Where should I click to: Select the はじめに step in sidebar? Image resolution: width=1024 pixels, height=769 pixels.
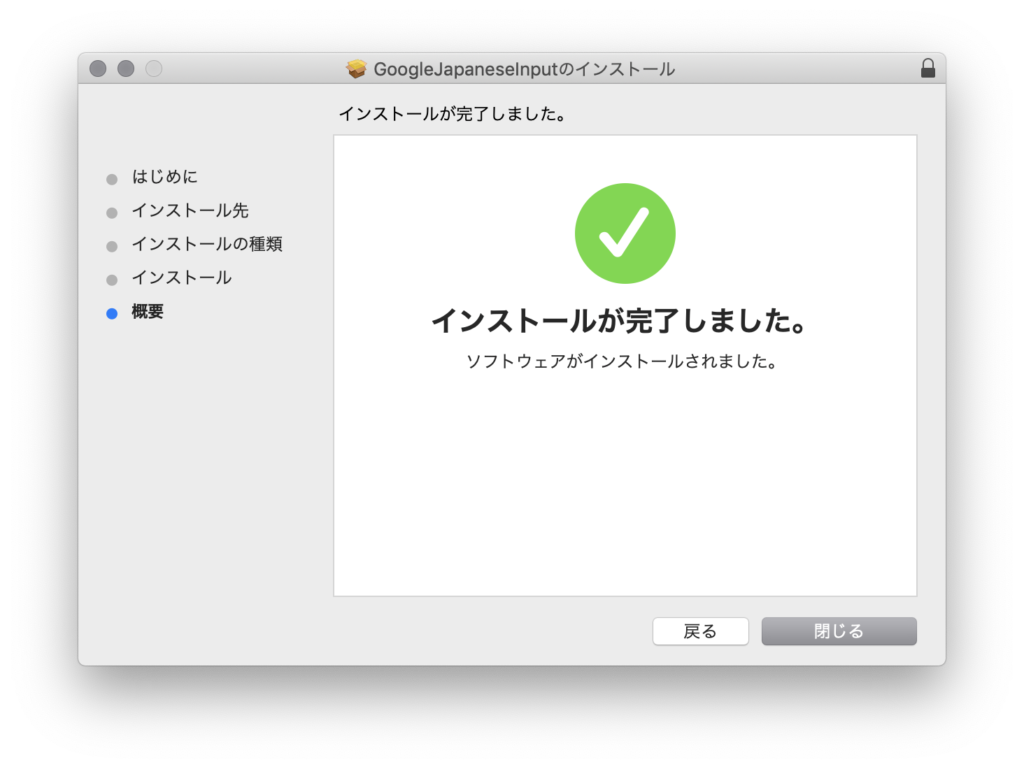click(x=165, y=176)
